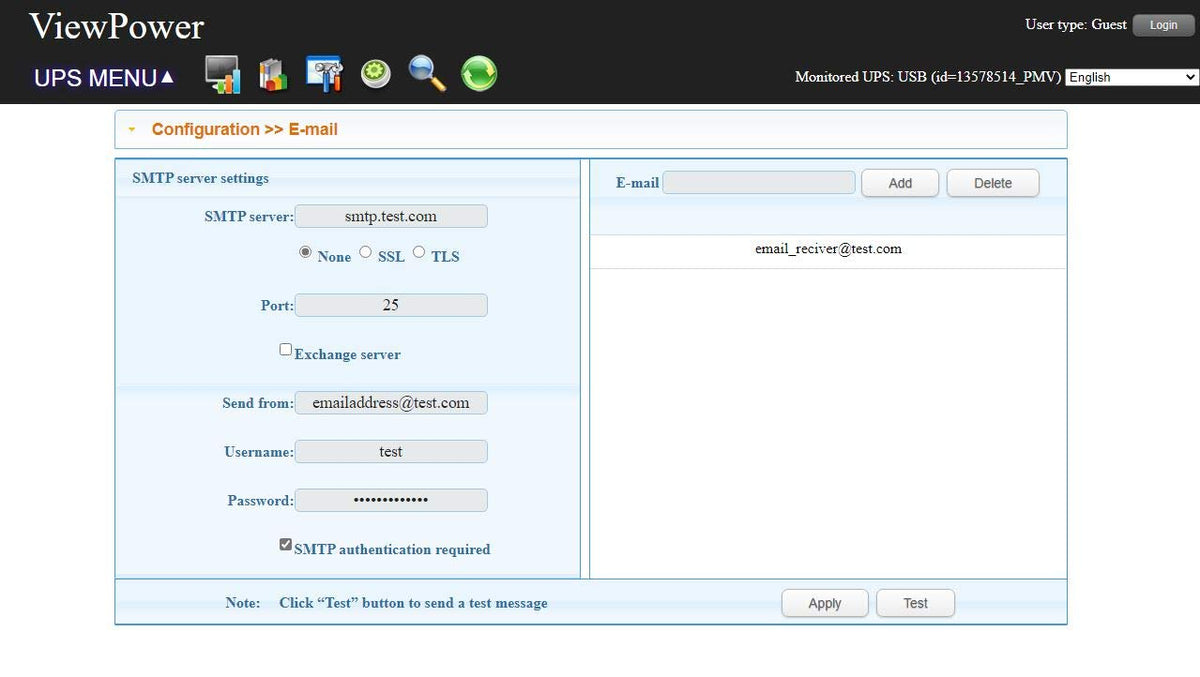Collapse the Configuration >> E-mail panel arrow
Image resolution: width=1200 pixels, height=677 pixels.
click(x=131, y=130)
